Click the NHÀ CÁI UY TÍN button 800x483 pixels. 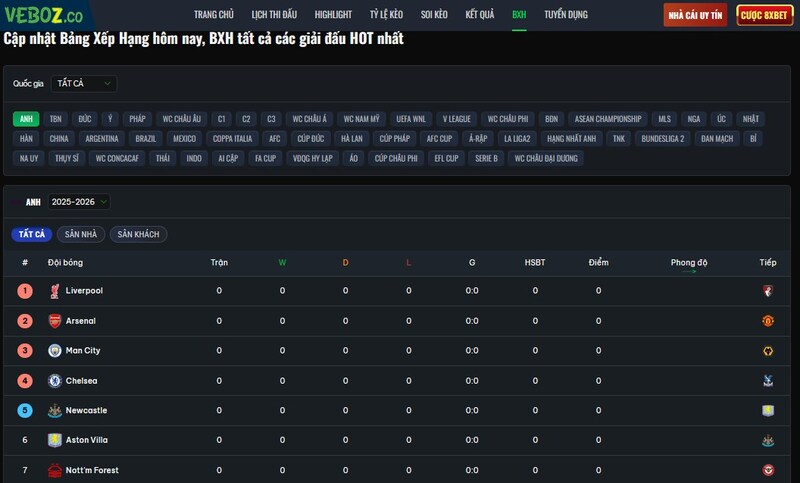click(x=695, y=15)
